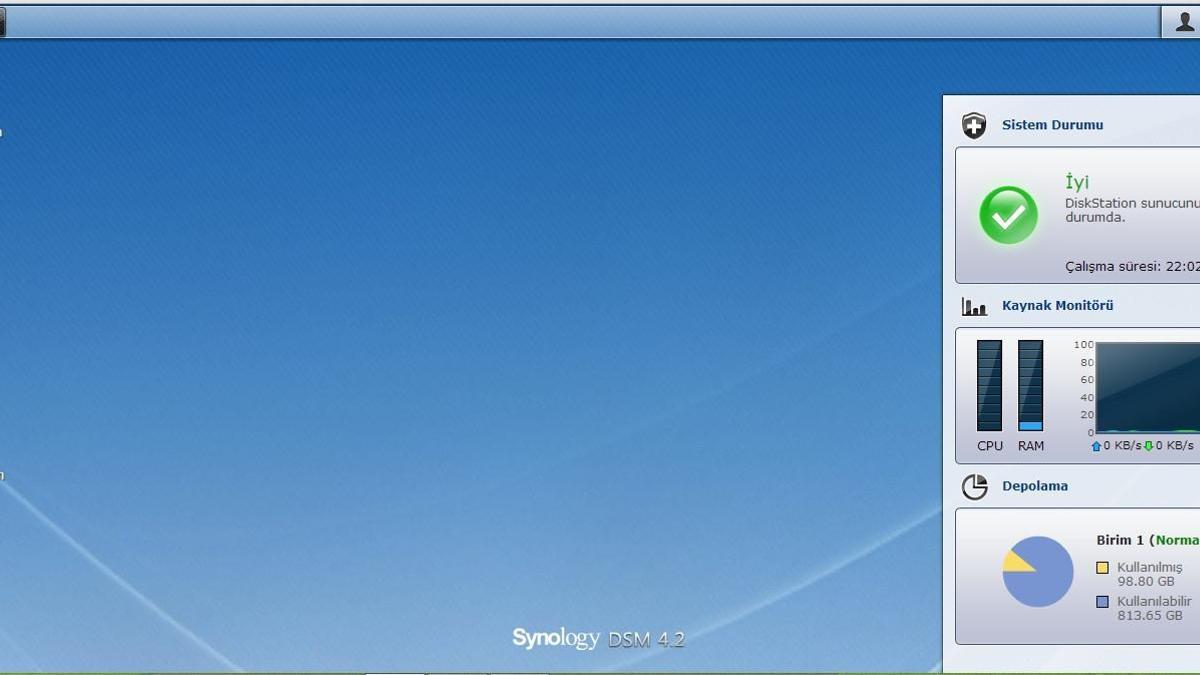
Task: Click the green checkmark status icon
Action: 1008,215
